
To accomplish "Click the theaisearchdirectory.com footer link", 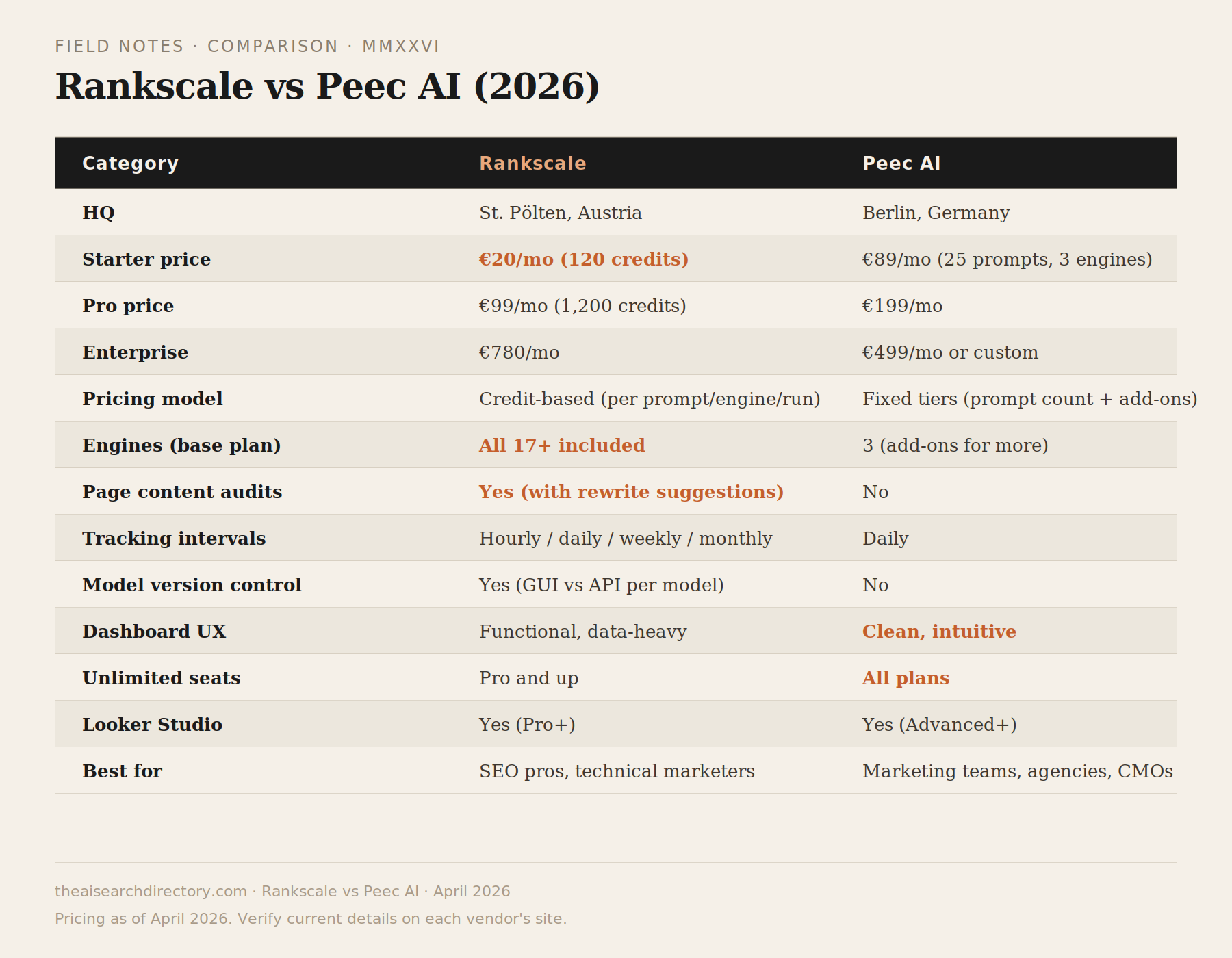I will [x=151, y=891].
